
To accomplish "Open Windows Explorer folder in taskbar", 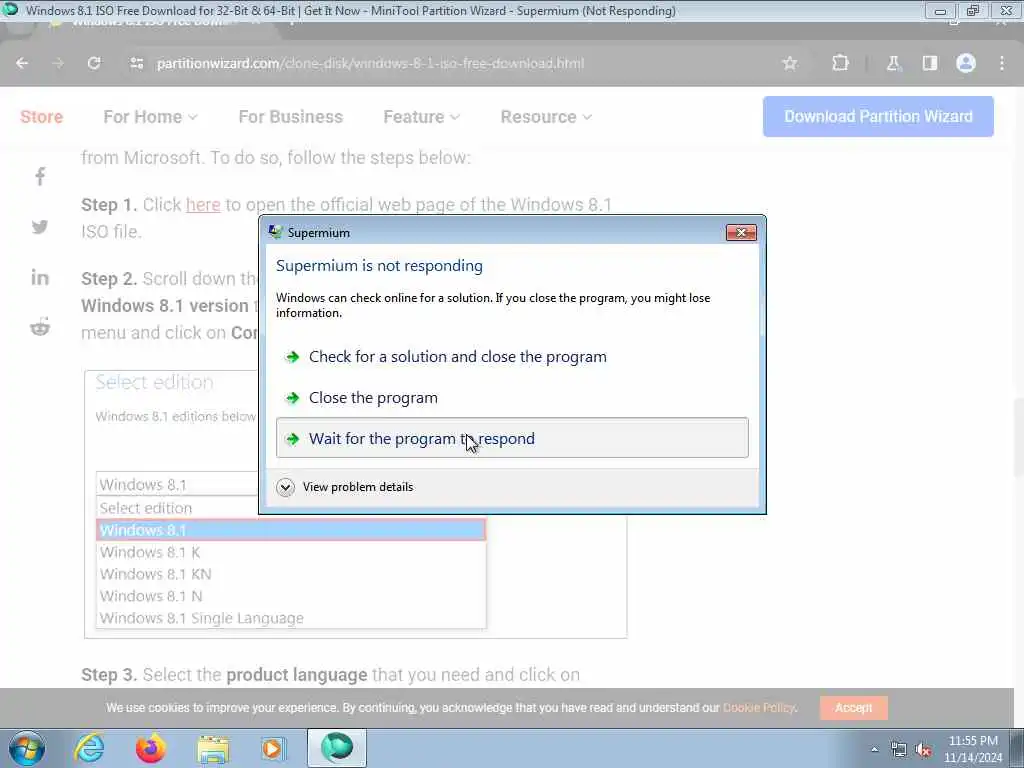I will (213, 749).
